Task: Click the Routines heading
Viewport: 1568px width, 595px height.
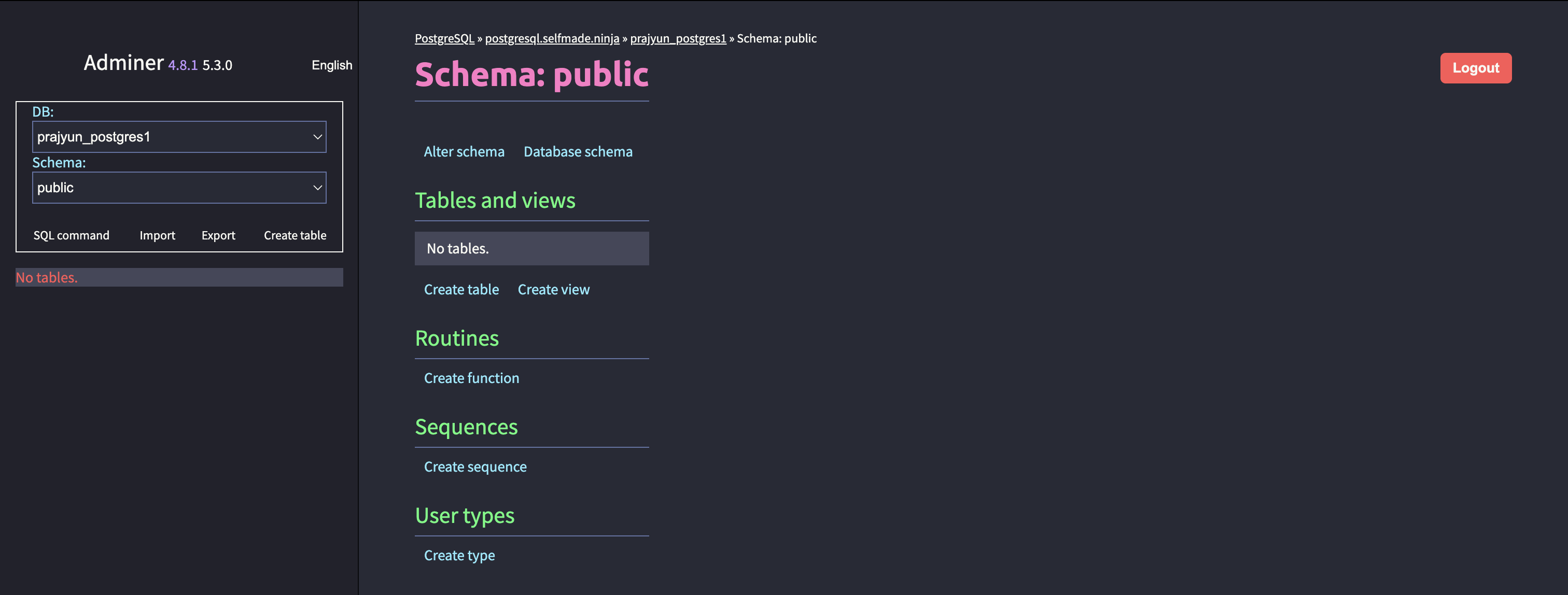Action: 456,338
